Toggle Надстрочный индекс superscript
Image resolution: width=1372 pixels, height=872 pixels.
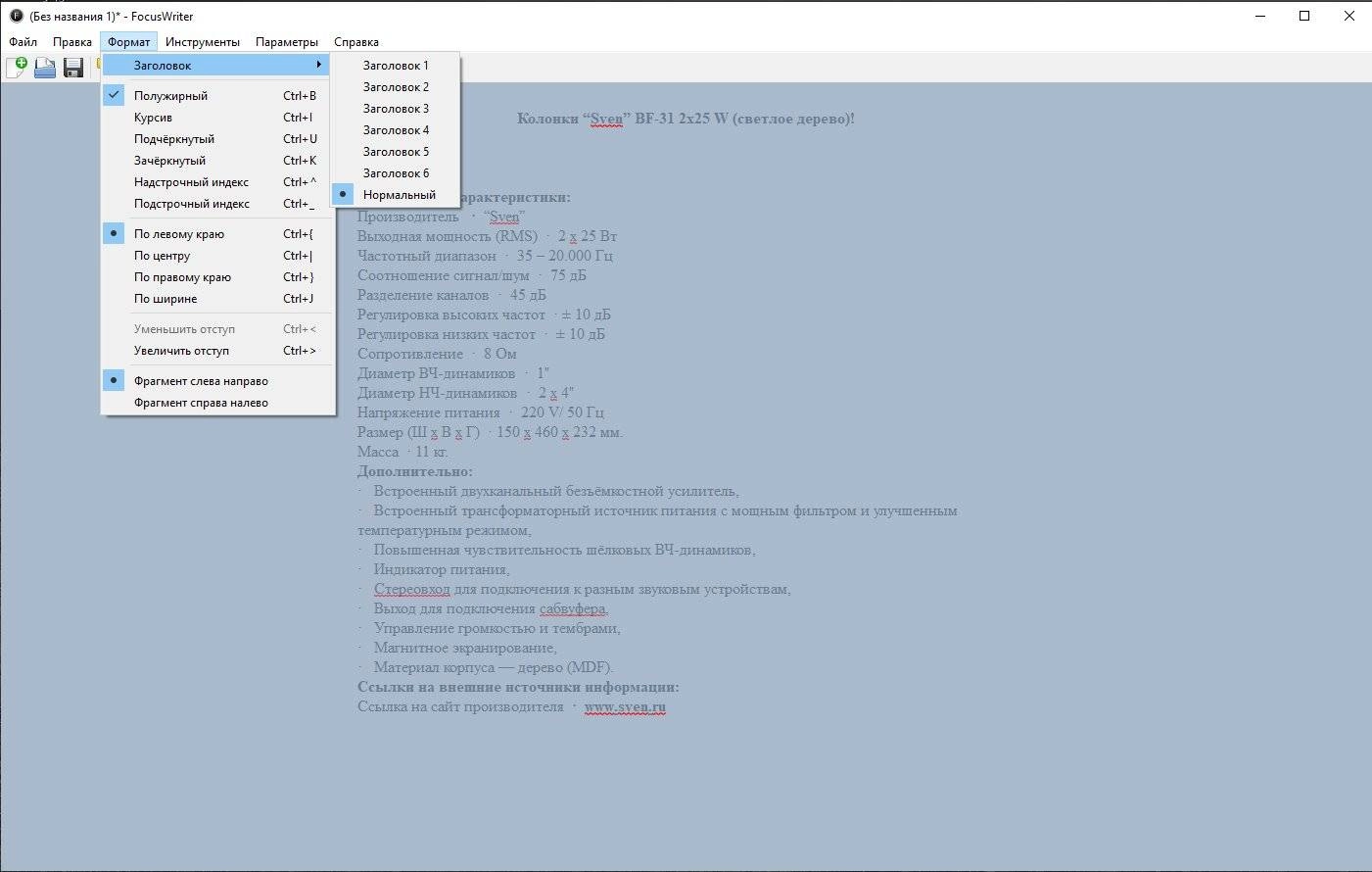click(x=218, y=182)
